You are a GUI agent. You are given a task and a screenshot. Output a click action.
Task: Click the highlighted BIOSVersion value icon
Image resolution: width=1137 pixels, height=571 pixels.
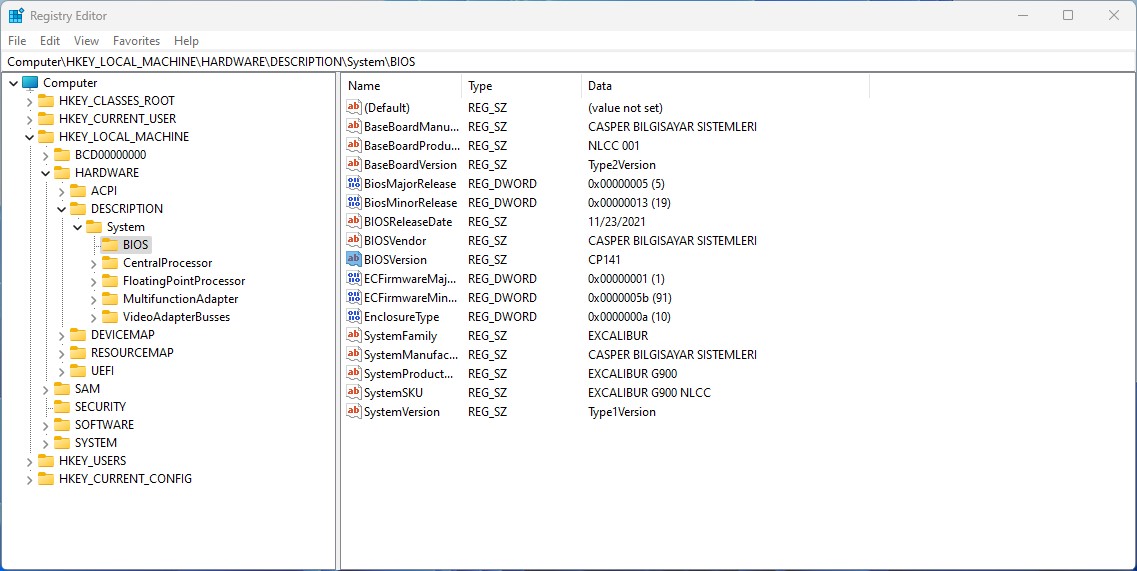point(354,259)
